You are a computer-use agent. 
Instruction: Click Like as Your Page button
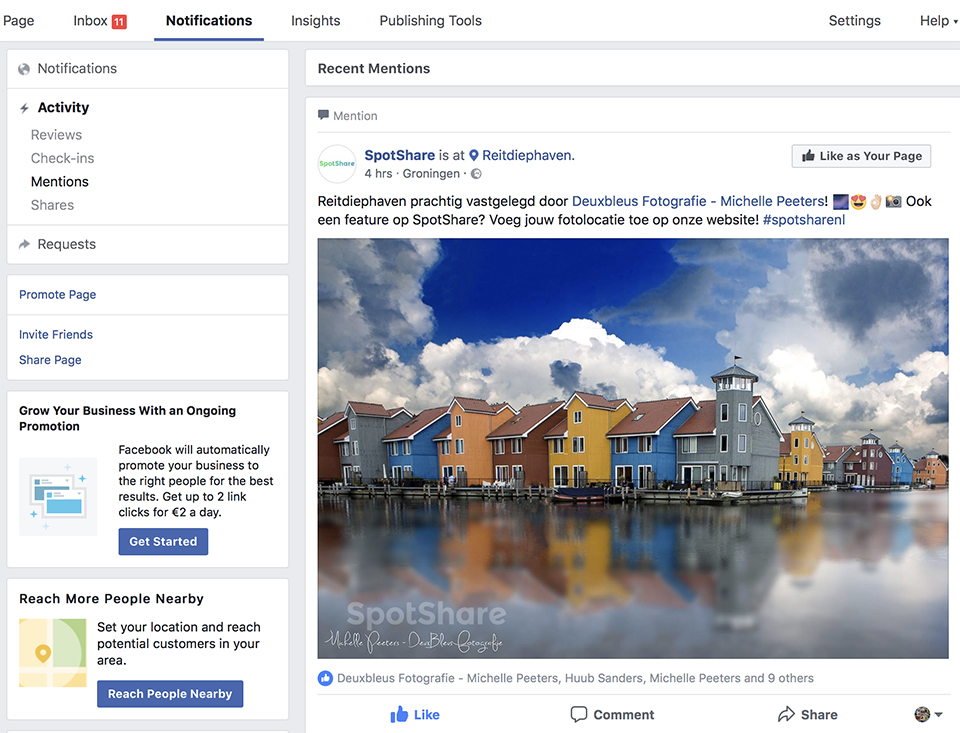coord(861,156)
